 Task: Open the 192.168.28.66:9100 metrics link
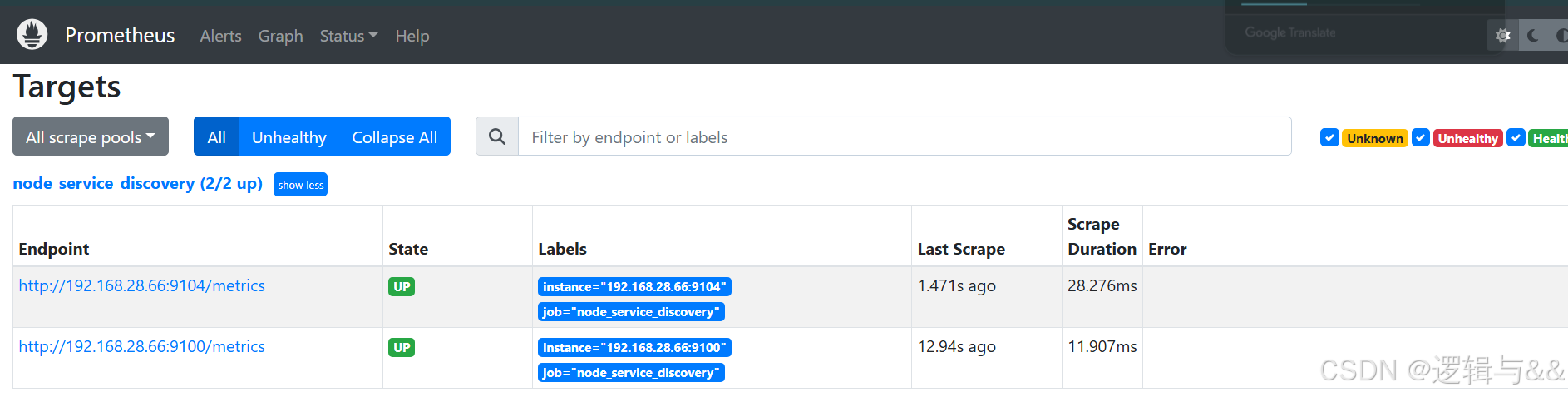pos(142,346)
